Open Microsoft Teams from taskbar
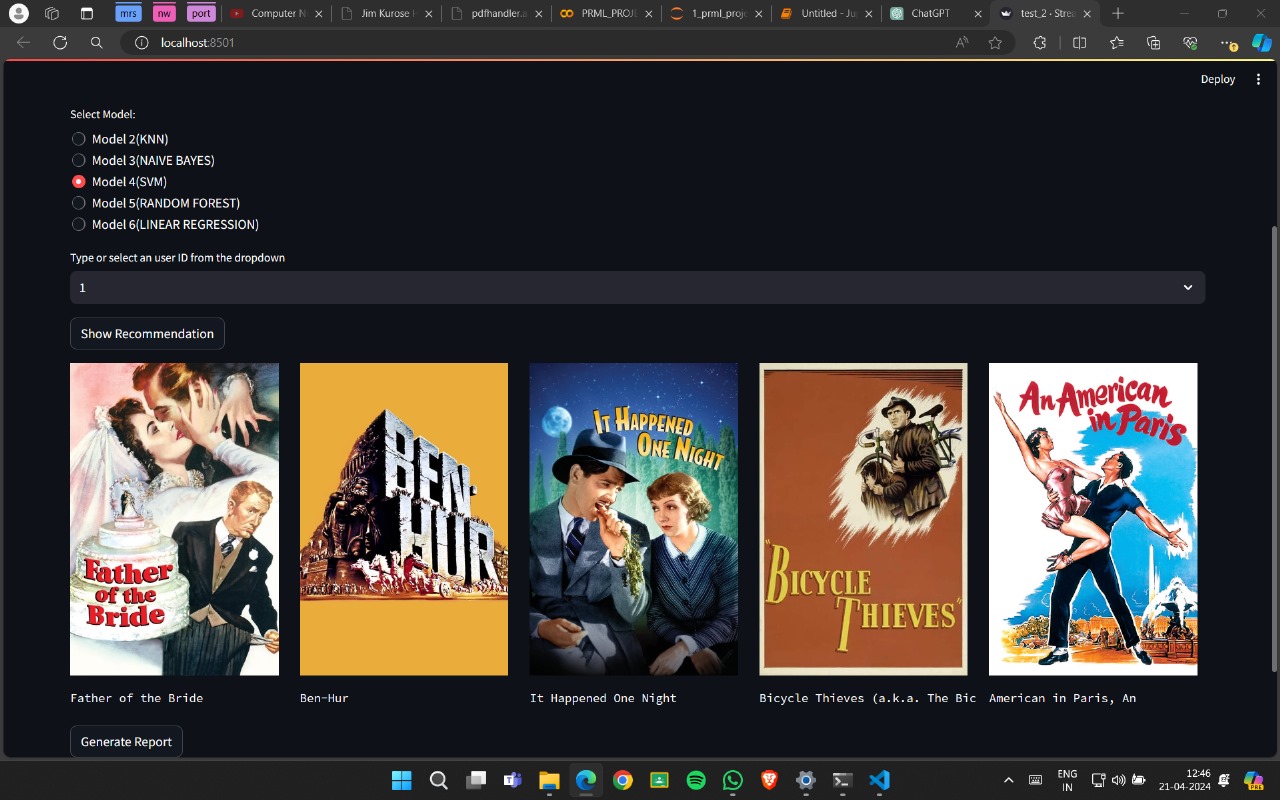This screenshot has height=800, width=1280. pos(513,780)
